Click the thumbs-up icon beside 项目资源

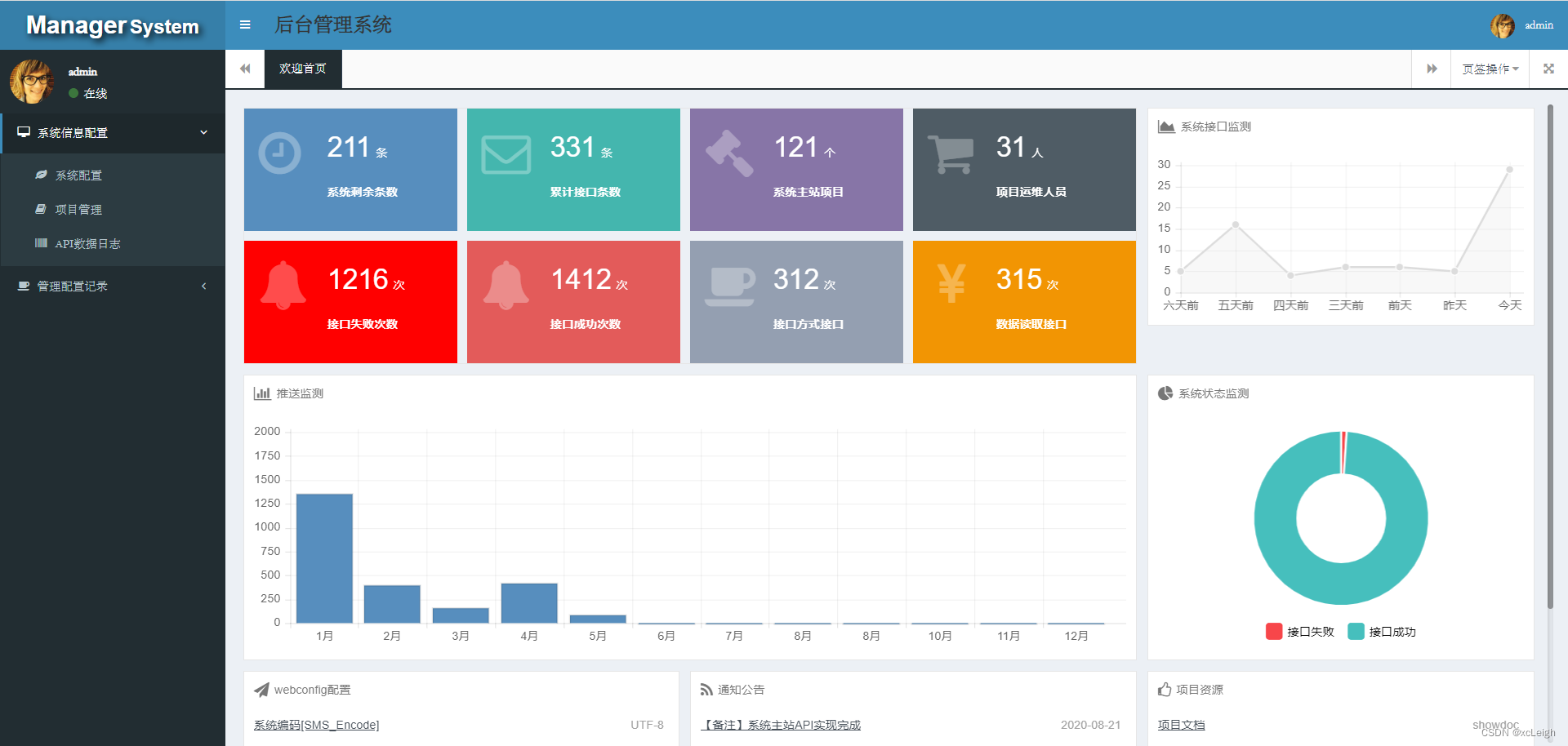(1165, 690)
